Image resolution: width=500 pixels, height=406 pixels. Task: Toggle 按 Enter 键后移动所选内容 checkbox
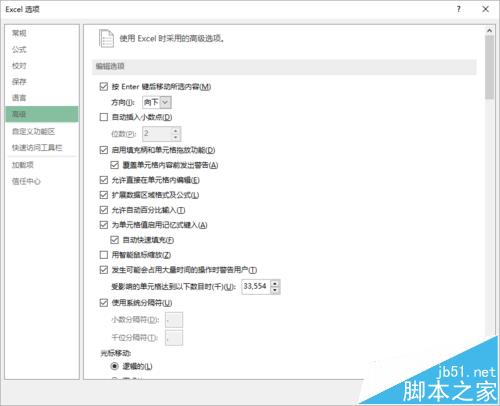coord(104,87)
